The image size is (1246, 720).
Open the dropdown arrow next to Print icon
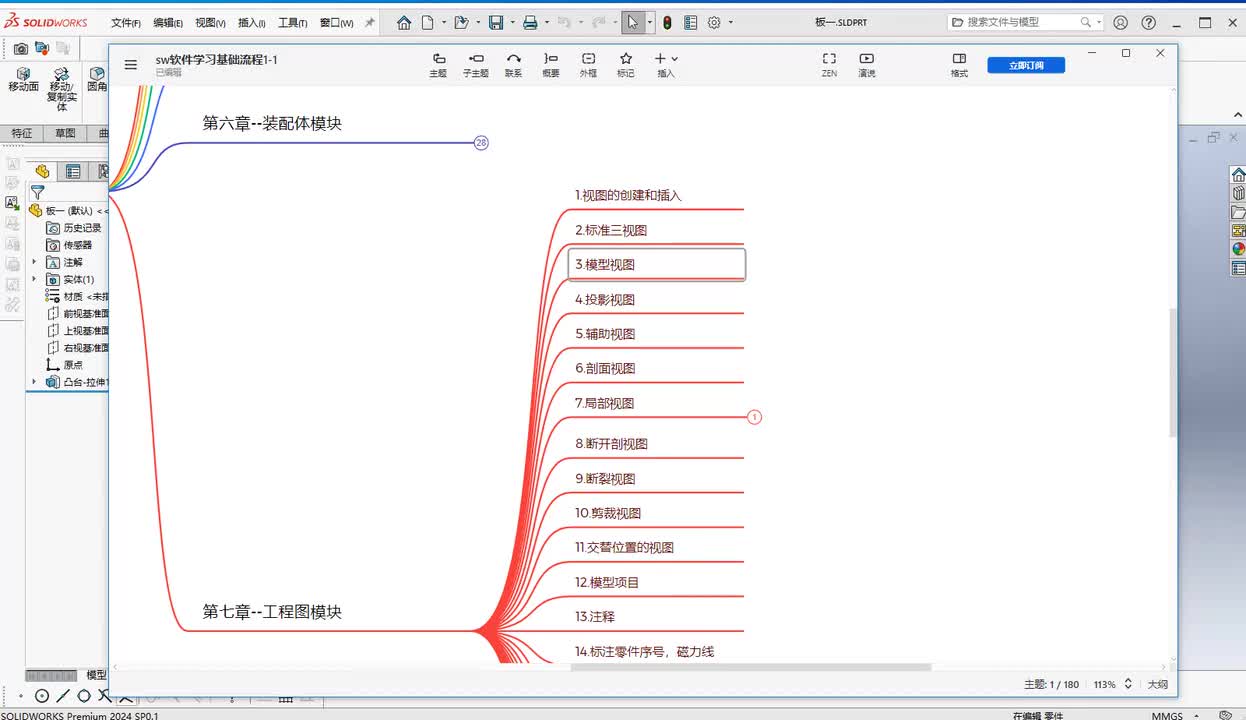[x=546, y=22]
